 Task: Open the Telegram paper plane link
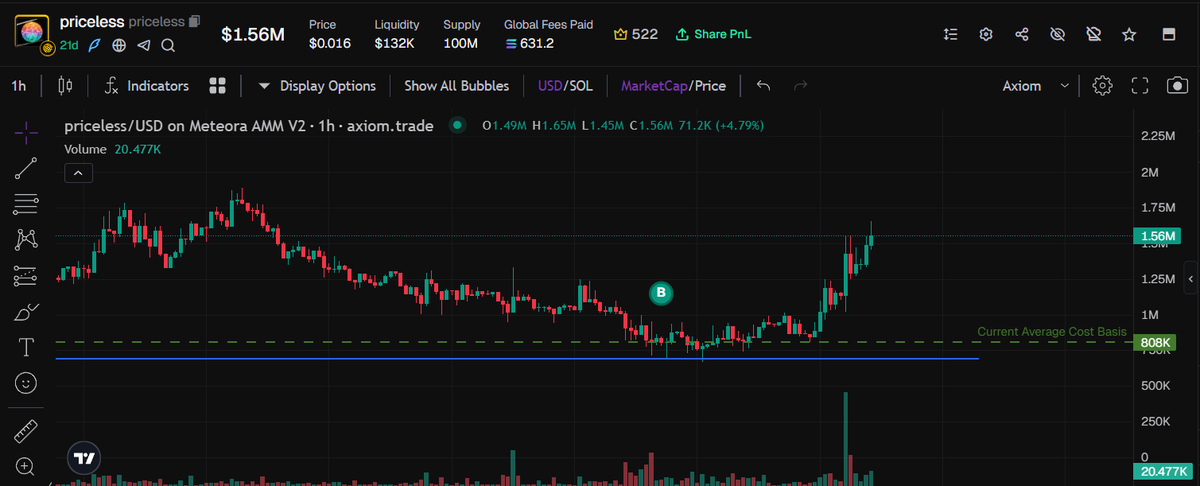coord(144,45)
